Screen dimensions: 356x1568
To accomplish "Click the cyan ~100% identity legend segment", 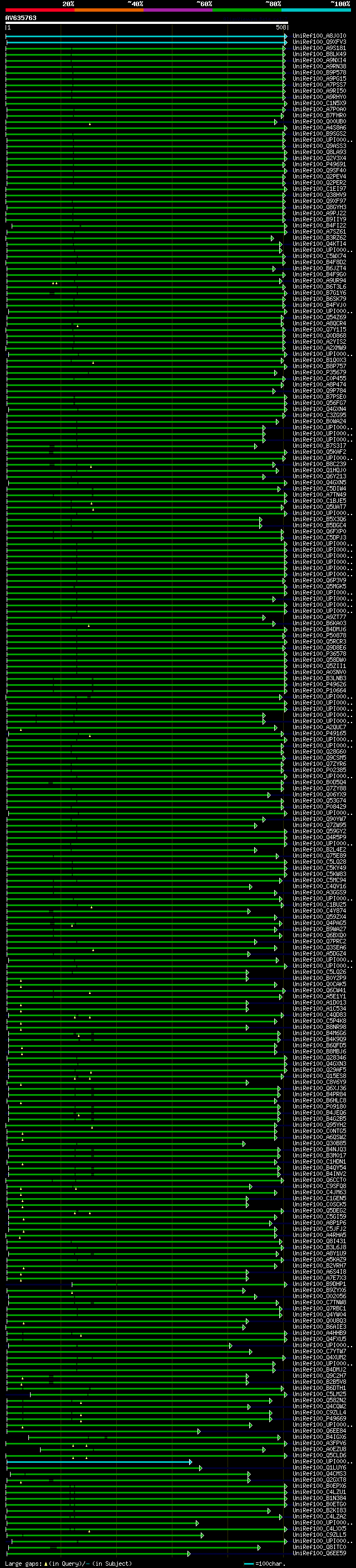I will [316, 10].
